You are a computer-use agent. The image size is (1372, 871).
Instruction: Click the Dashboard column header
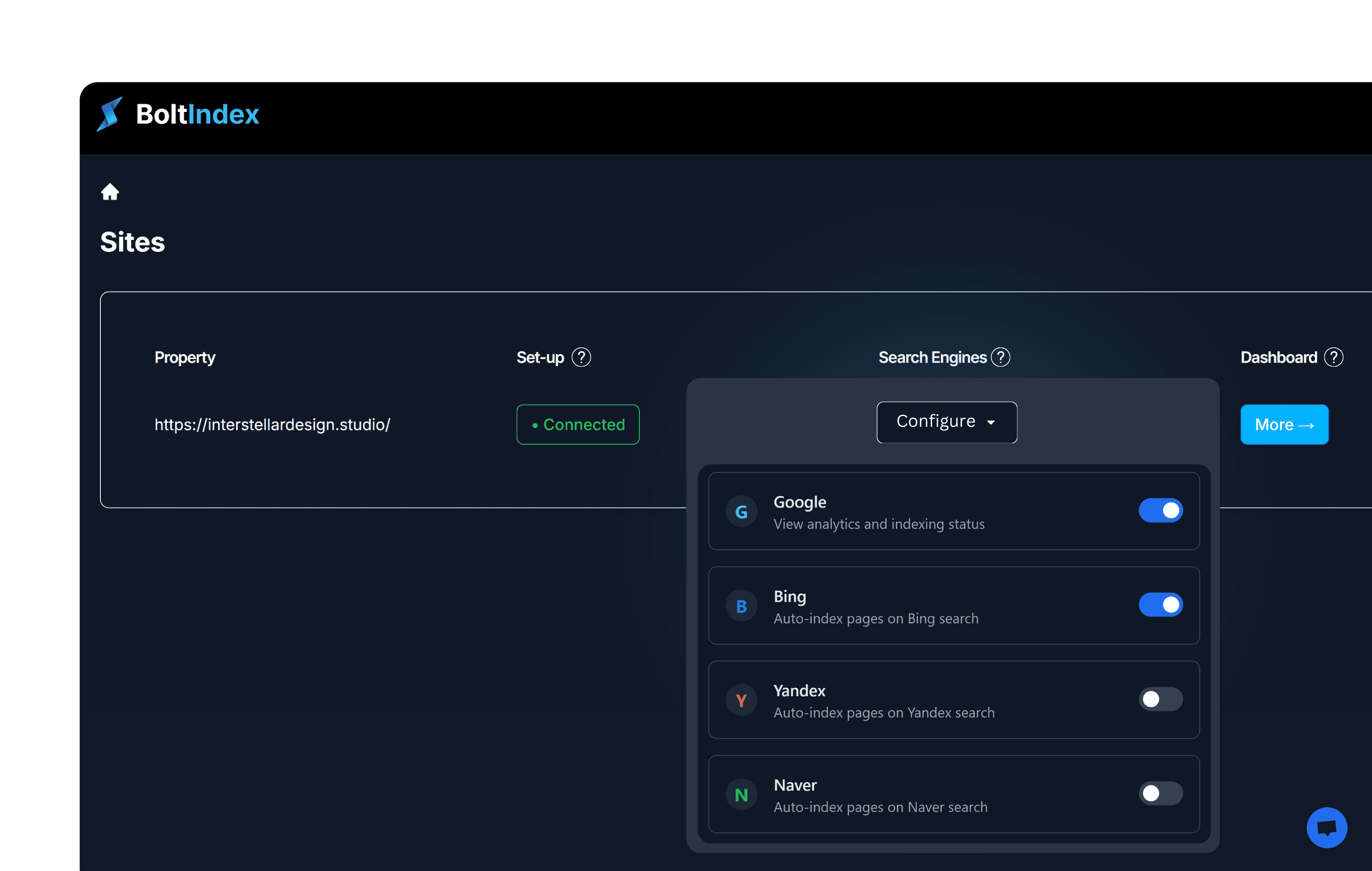click(x=1279, y=358)
